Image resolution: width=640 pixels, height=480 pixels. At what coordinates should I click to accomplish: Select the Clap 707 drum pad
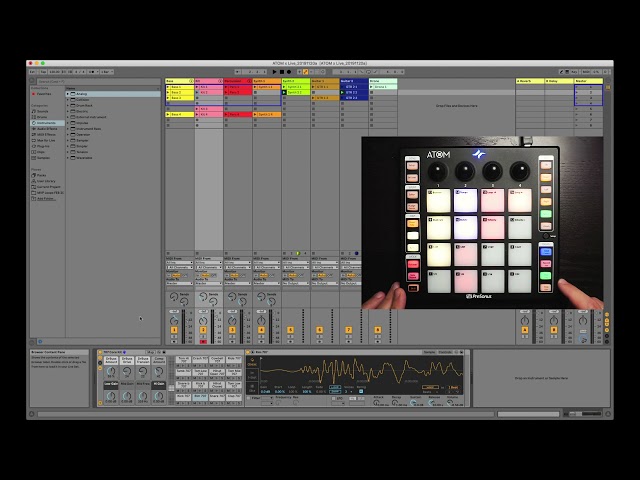234,396
